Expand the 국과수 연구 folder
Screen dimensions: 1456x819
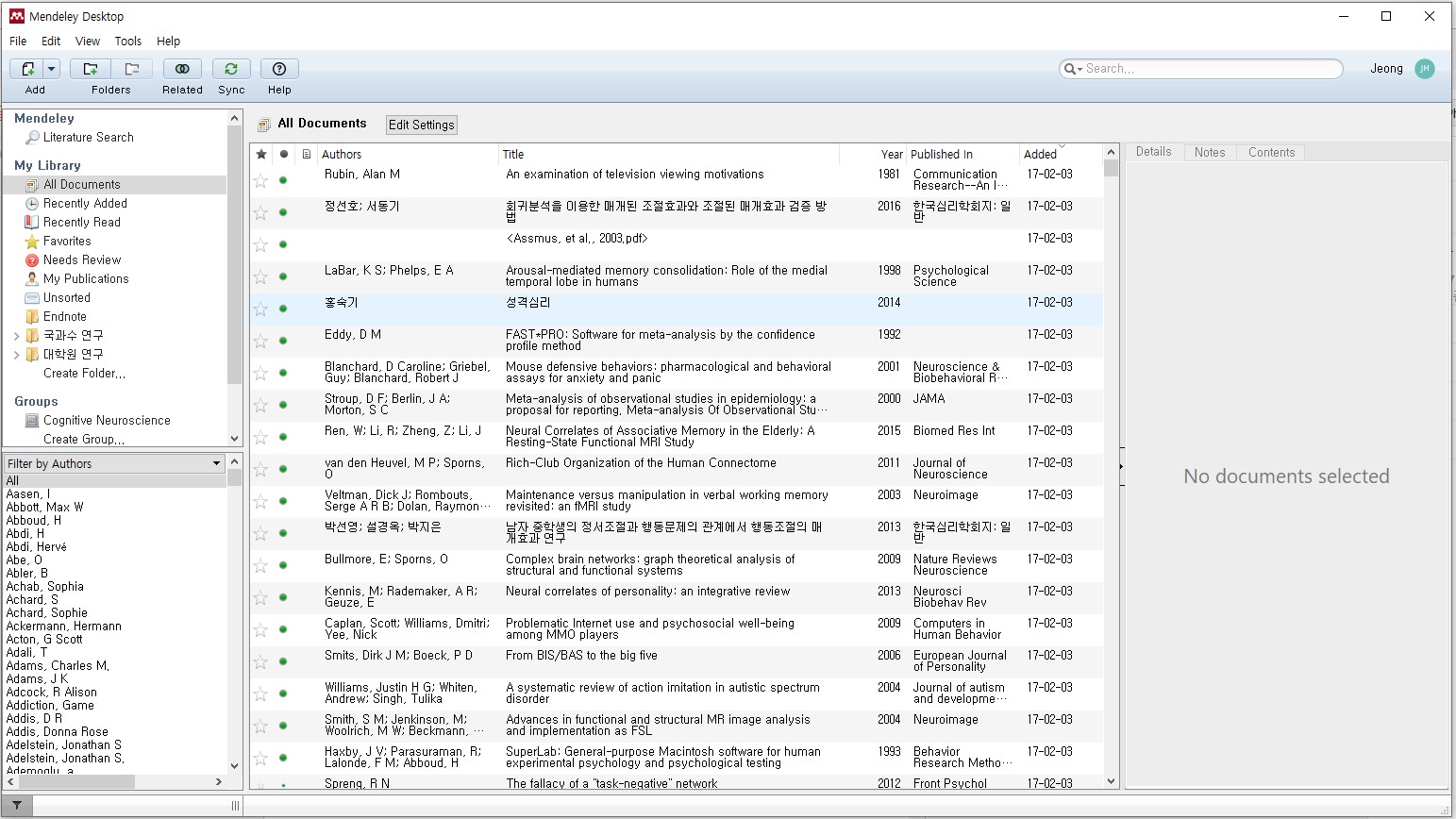16,336
